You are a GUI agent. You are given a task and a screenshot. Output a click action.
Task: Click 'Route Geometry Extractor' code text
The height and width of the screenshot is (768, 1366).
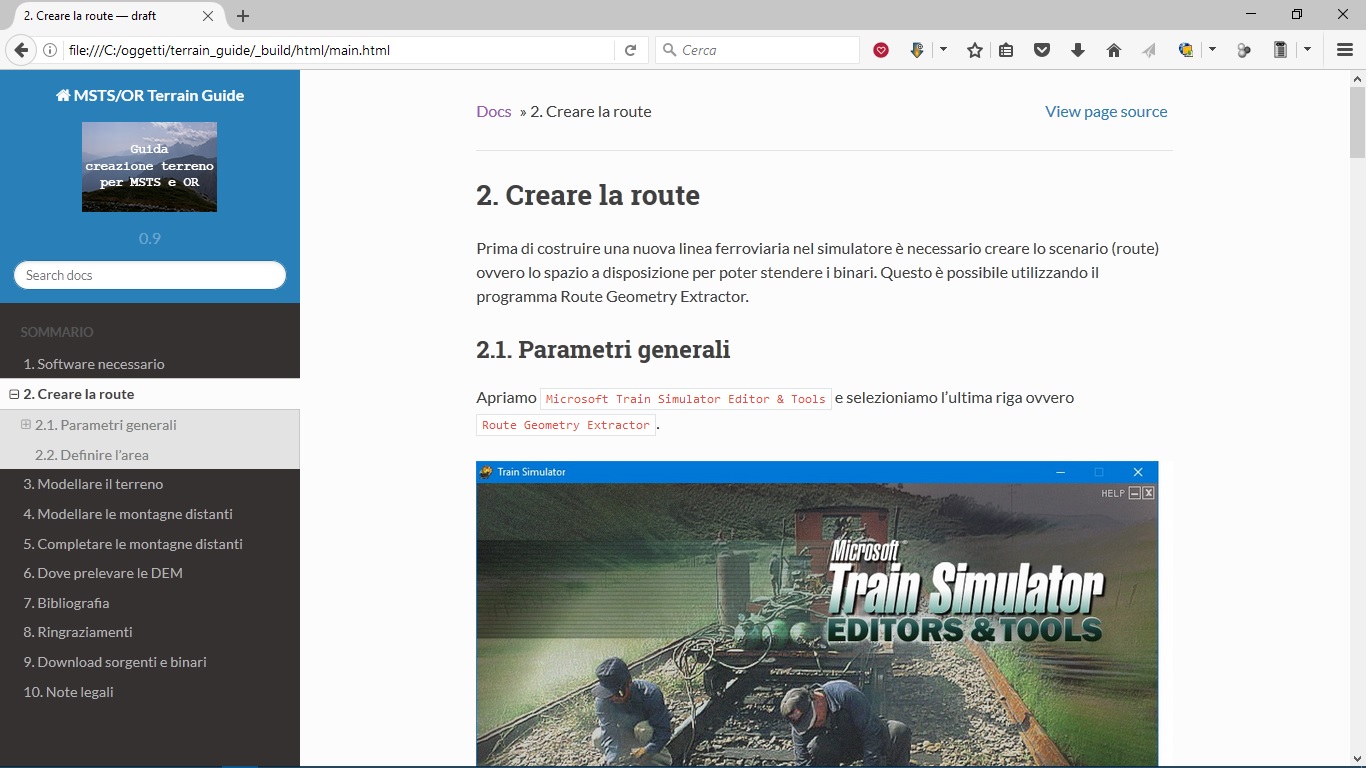(566, 425)
